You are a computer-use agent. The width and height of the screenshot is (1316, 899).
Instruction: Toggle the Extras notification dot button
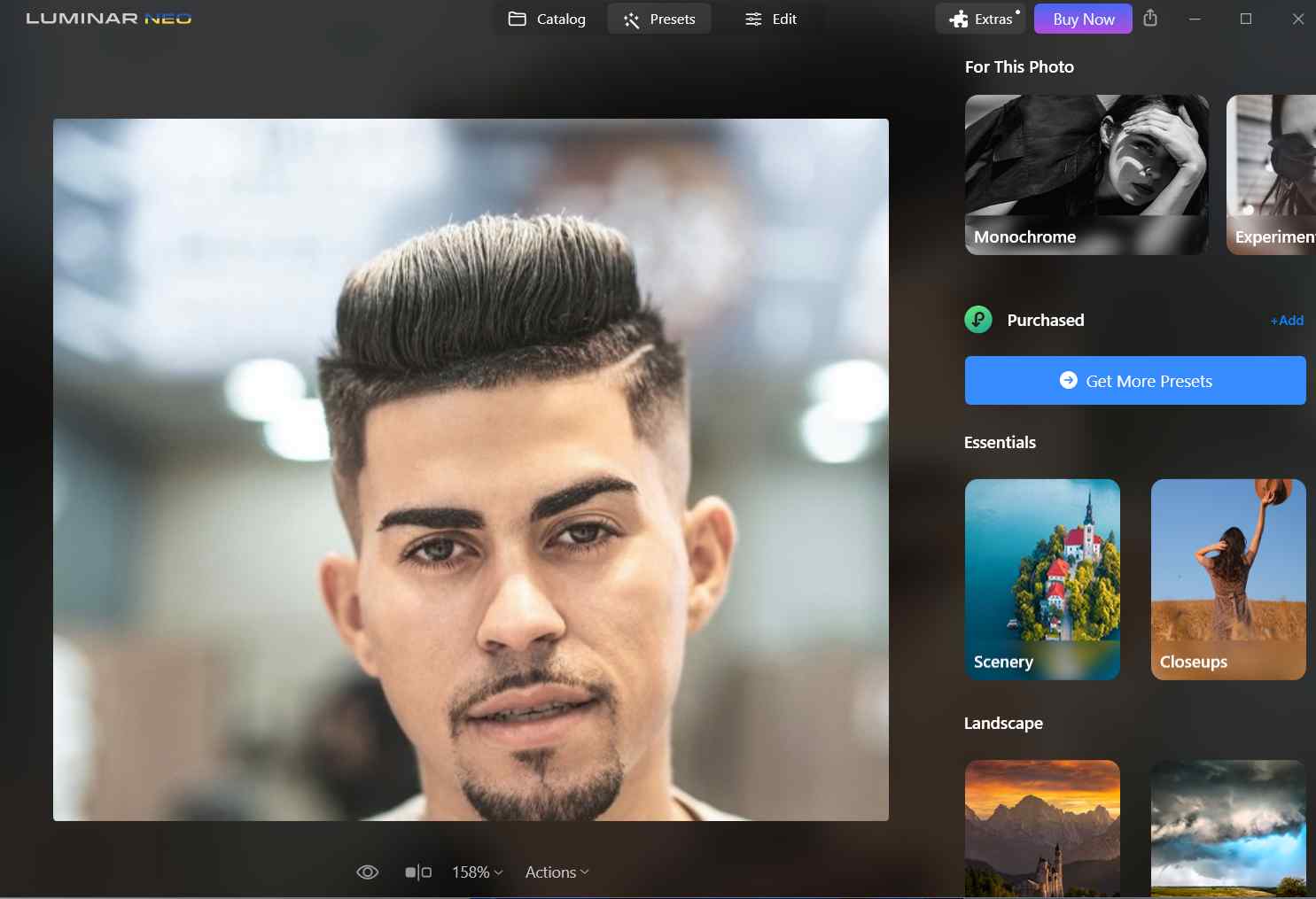[980, 18]
